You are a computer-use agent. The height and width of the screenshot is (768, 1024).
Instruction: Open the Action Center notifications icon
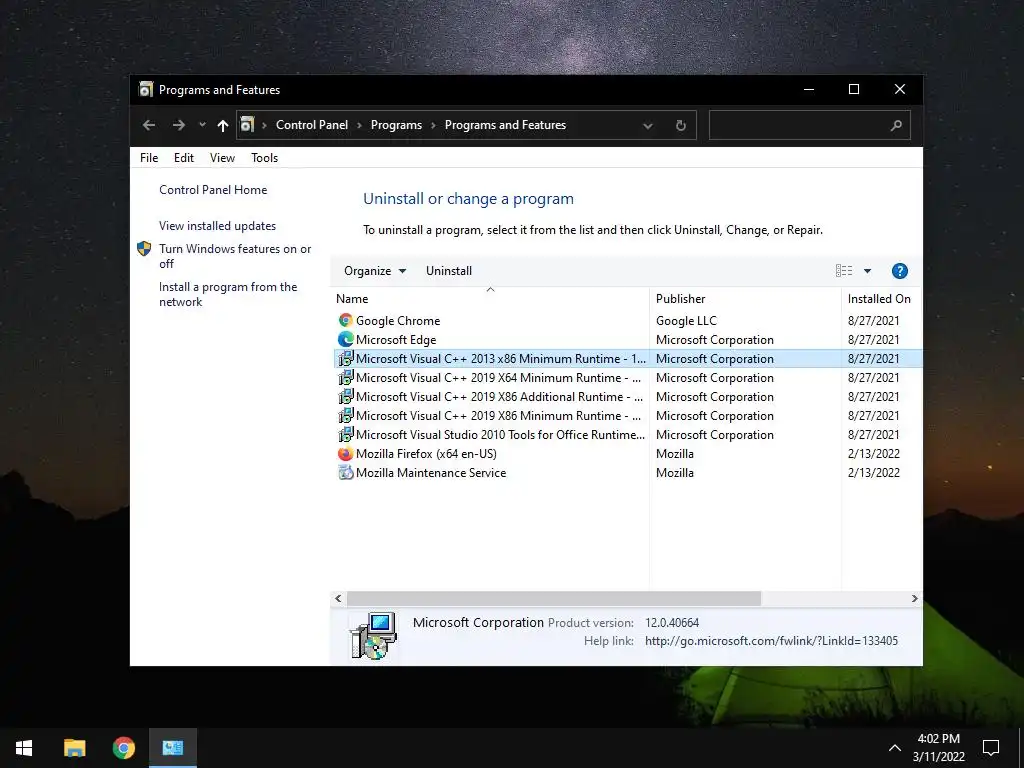click(991, 748)
